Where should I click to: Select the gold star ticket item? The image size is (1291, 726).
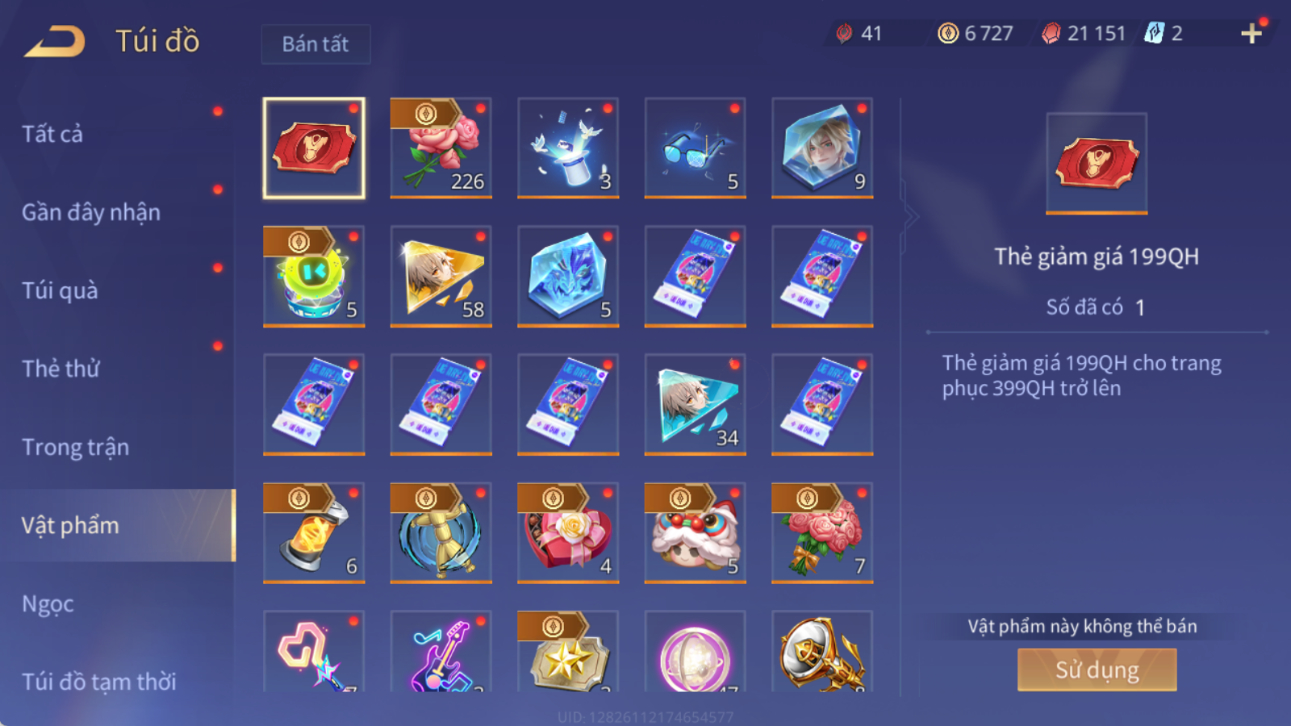(x=568, y=652)
